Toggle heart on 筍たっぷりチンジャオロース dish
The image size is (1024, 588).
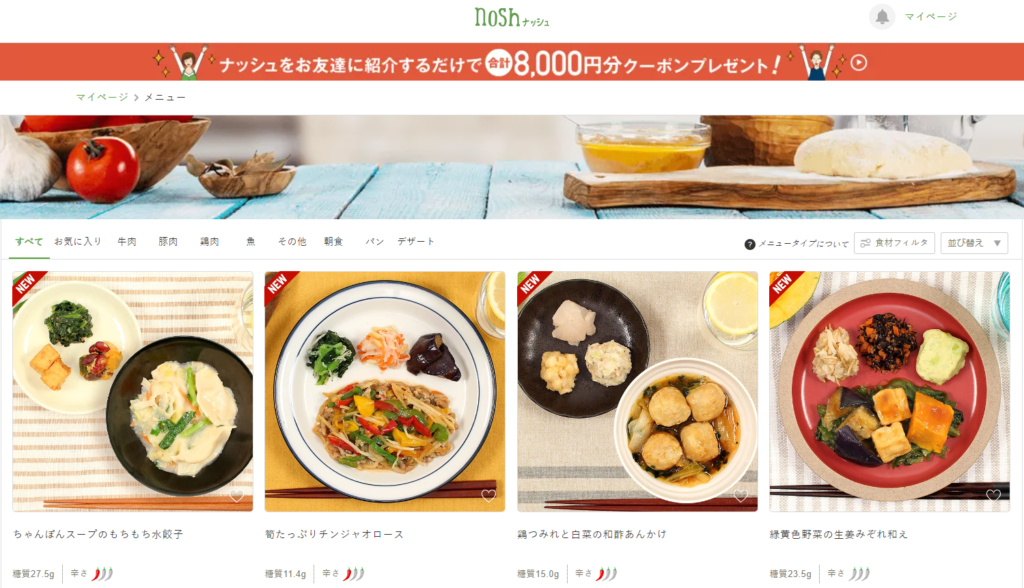tap(488, 496)
